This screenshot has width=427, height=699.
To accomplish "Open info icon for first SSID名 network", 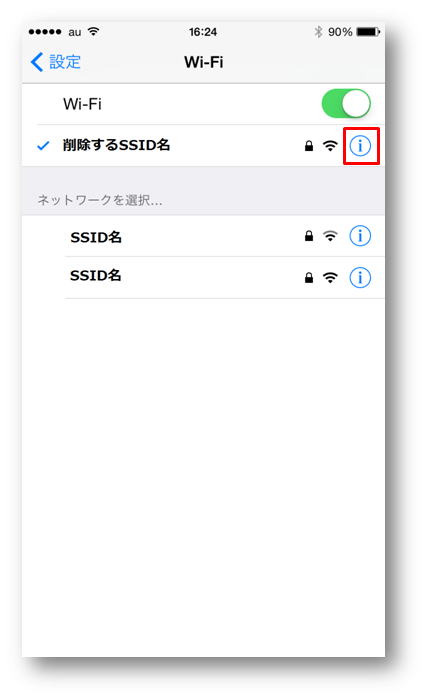I will point(360,236).
